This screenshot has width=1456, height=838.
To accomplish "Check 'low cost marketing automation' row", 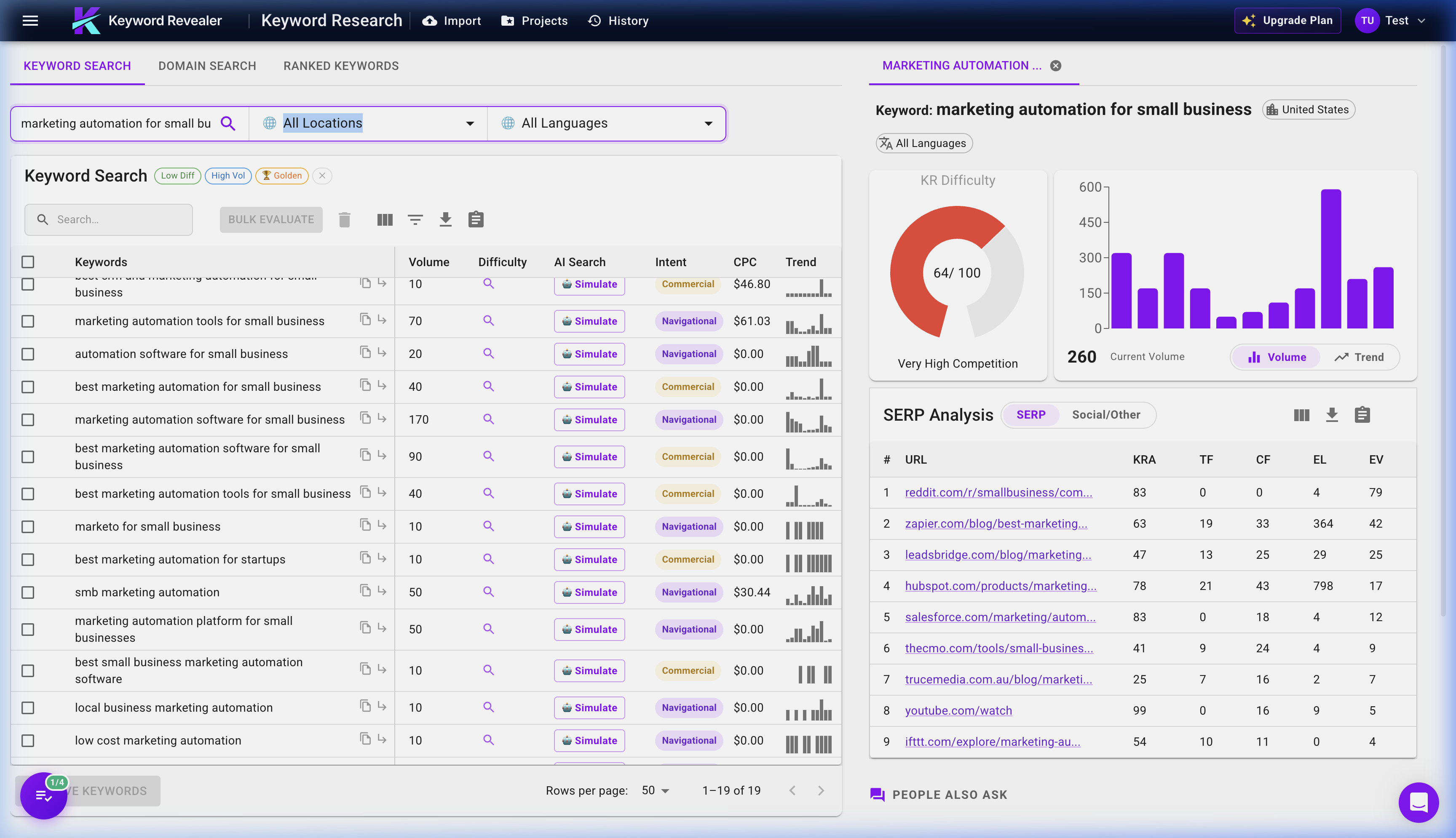I will pyautogui.click(x=28, y=741).
